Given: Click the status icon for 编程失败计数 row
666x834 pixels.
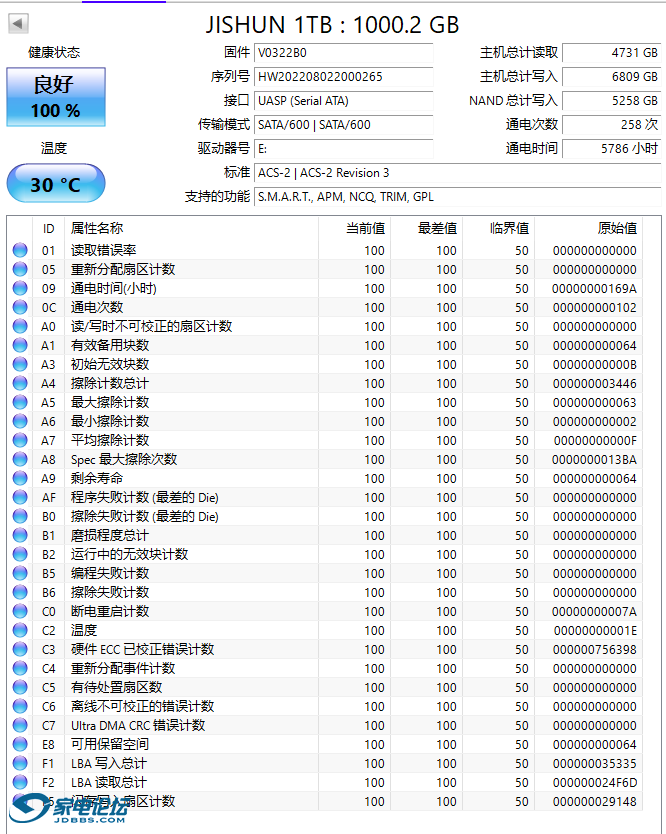Looking at the screenshot, I should tap(20, 573).
